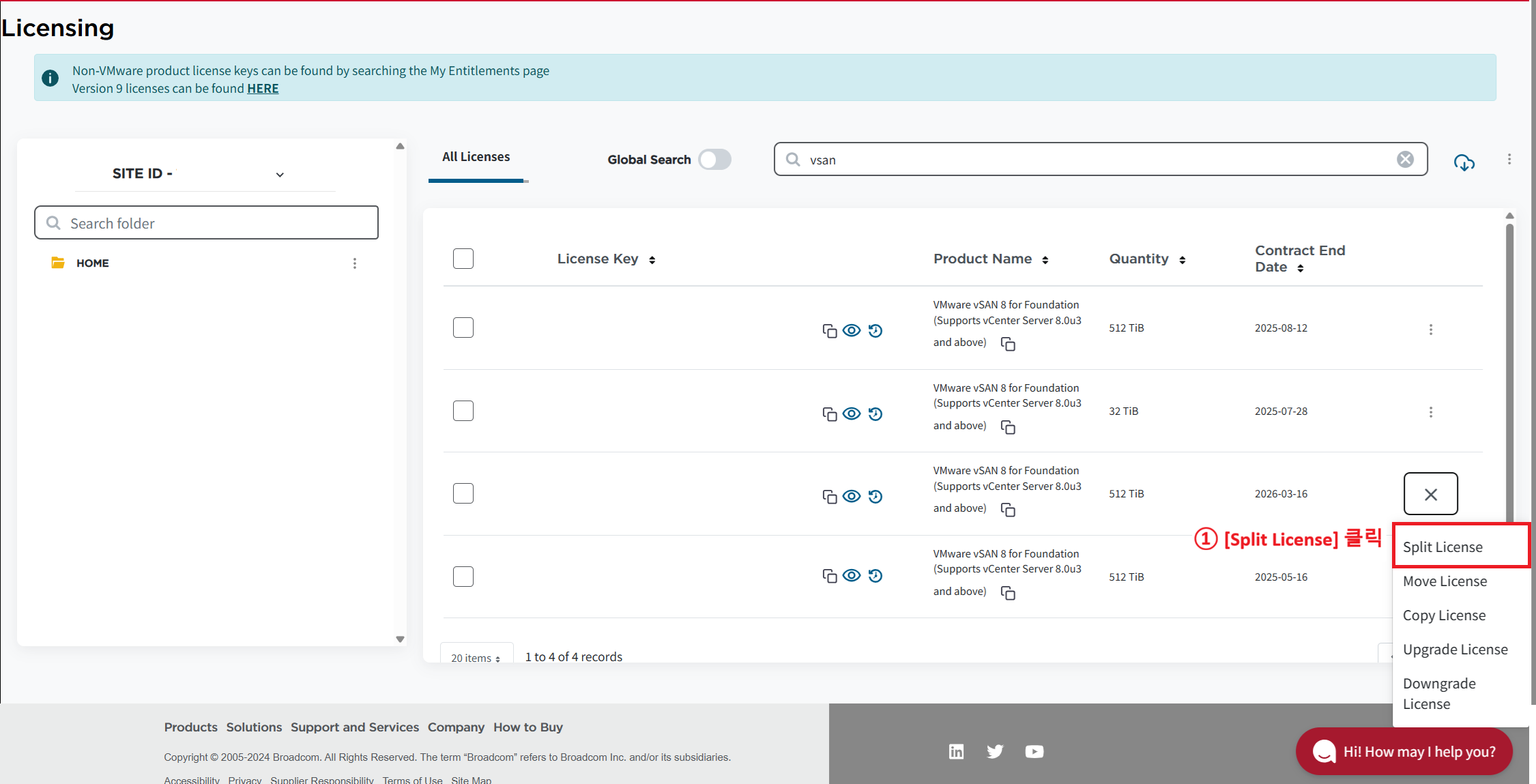Viewport: 1536px width, 784px height.
Task: Select Upgrade License menu option
Action: pos(1455,650)
